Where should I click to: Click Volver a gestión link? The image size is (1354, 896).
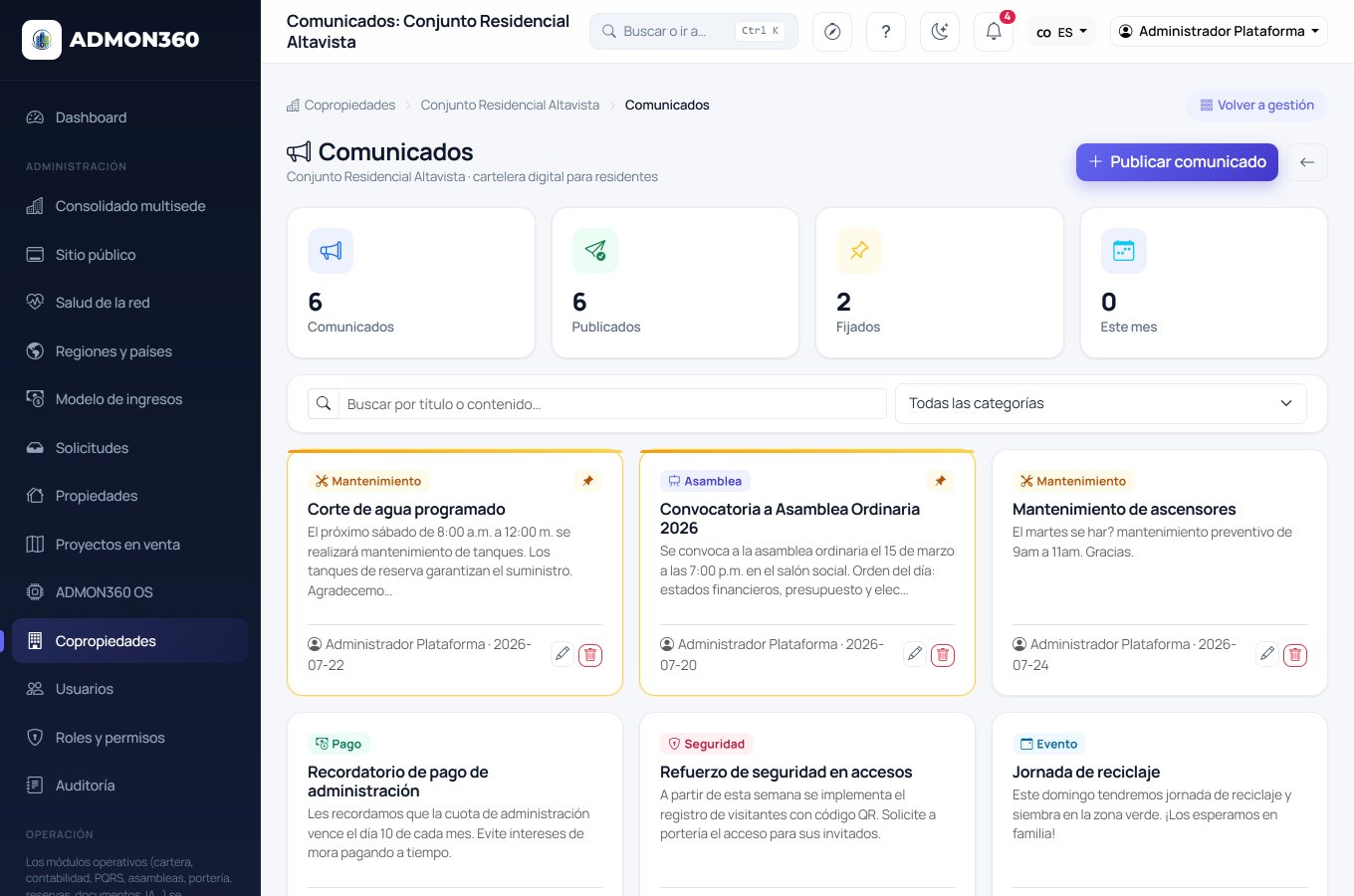click(1256, 106)
